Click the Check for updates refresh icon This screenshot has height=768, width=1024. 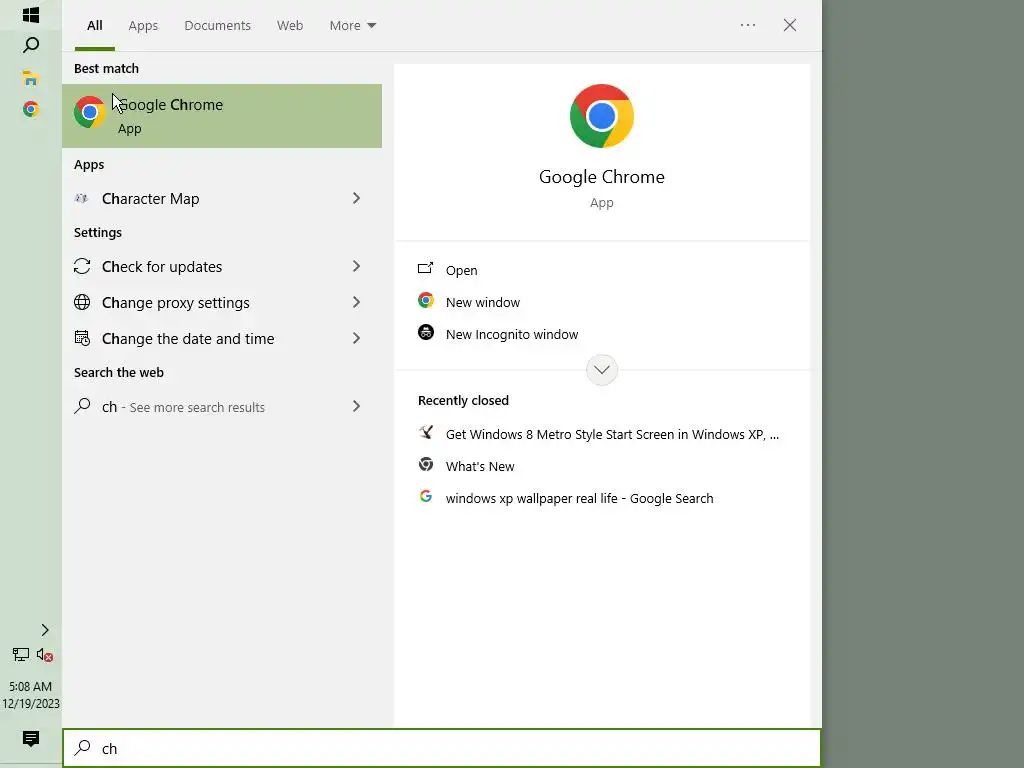coord(82,266)
